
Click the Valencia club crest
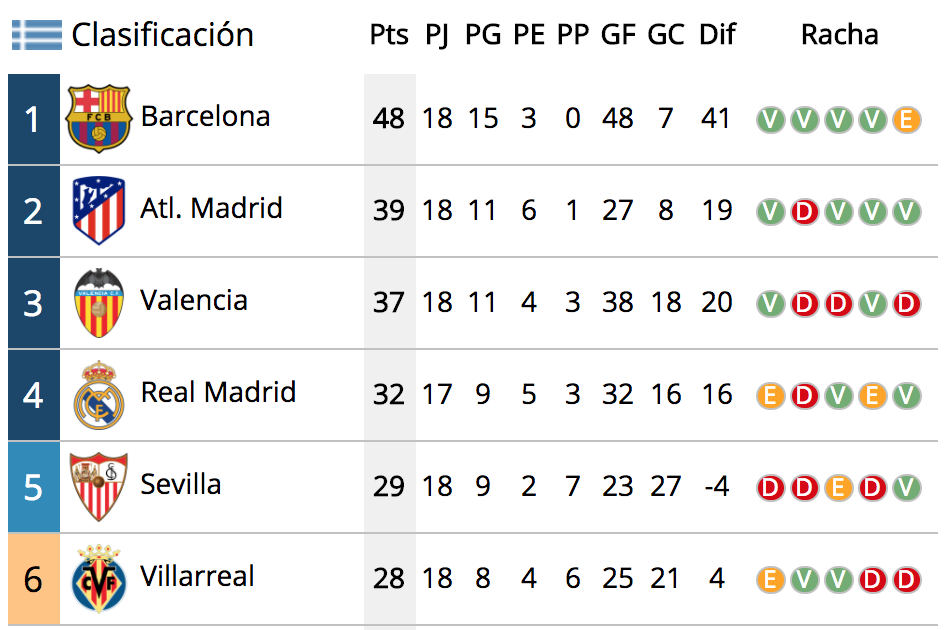[x=99, y=302]
